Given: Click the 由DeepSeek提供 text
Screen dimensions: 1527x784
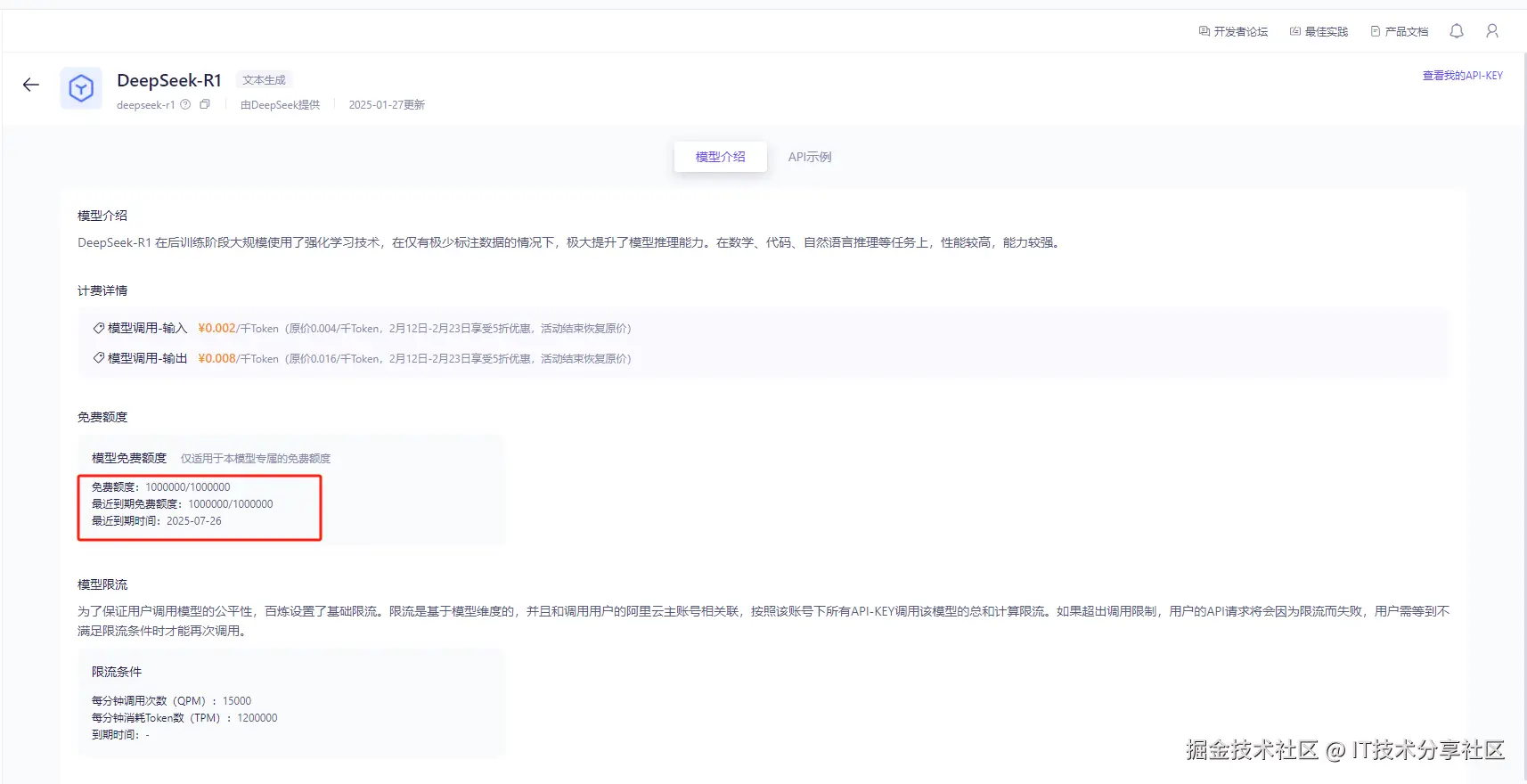Looking at the screenshot, I should (x=280, y=104).
